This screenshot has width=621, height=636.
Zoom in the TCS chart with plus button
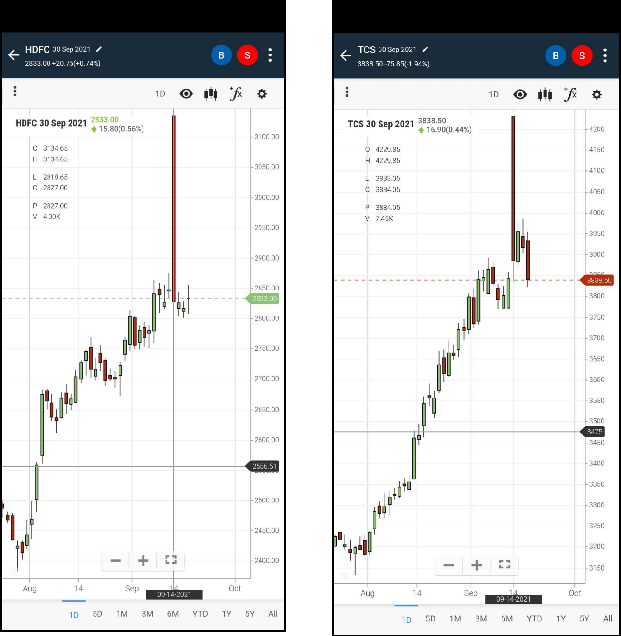[477, 565]
